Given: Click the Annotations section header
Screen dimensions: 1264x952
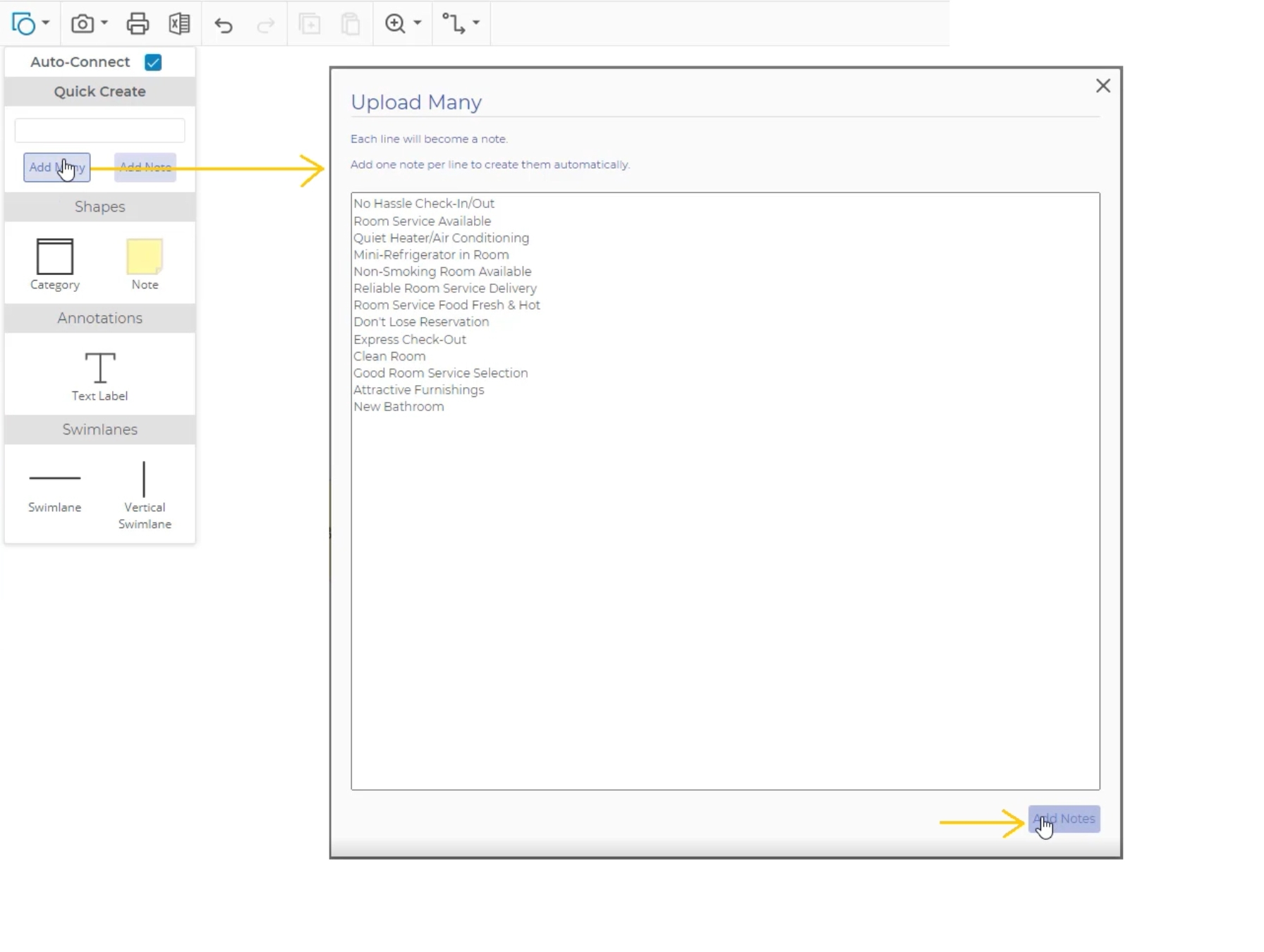Looking at the screenshot, I should [99, 318].
